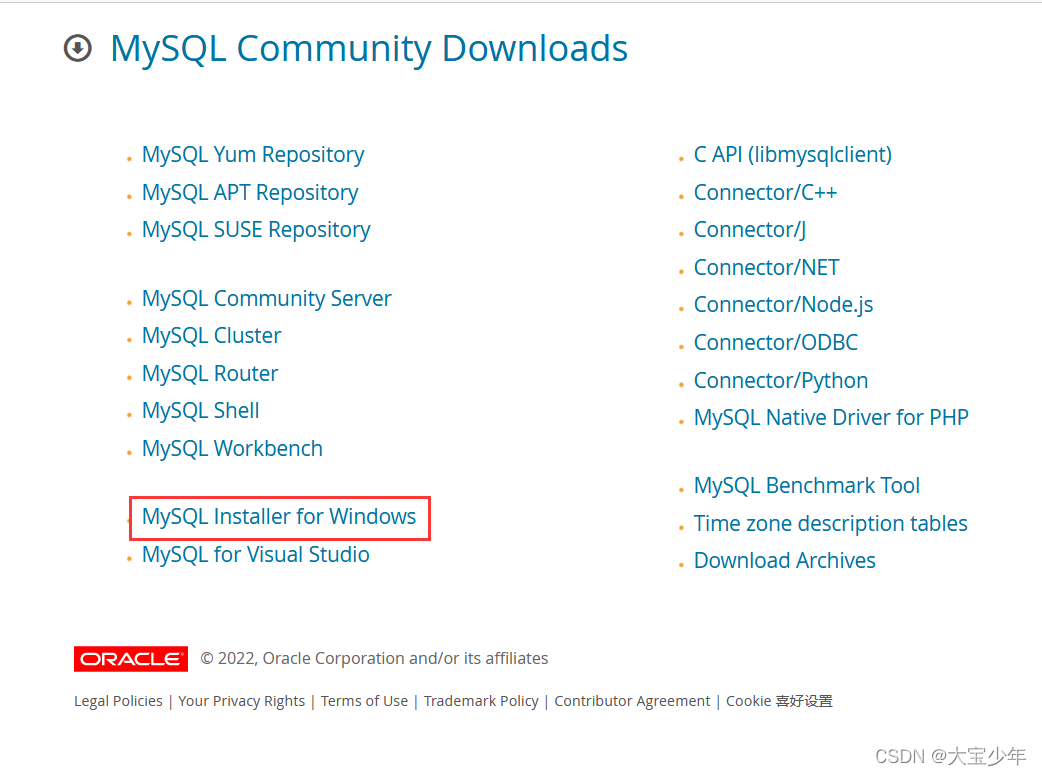Click the Oracle Corporation copyright text
The image size is (1042, 776).
coord(374,658)
